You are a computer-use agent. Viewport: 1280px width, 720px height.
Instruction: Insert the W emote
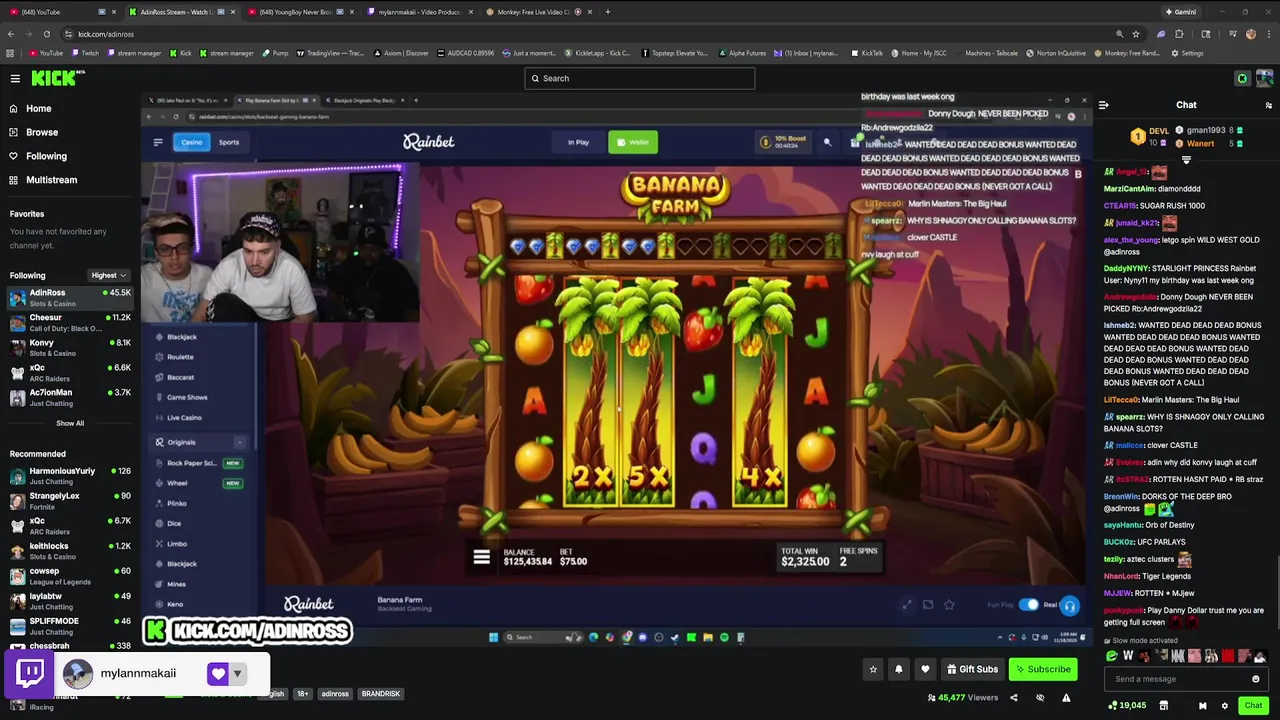click(x=1128, y=656)
